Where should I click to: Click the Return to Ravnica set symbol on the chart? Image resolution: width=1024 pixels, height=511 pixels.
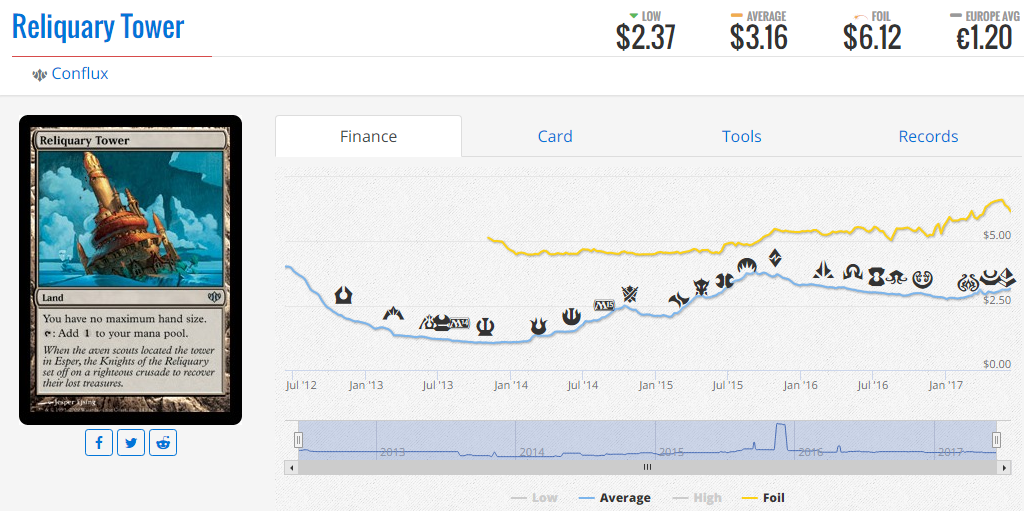click(x=344, y=295)
